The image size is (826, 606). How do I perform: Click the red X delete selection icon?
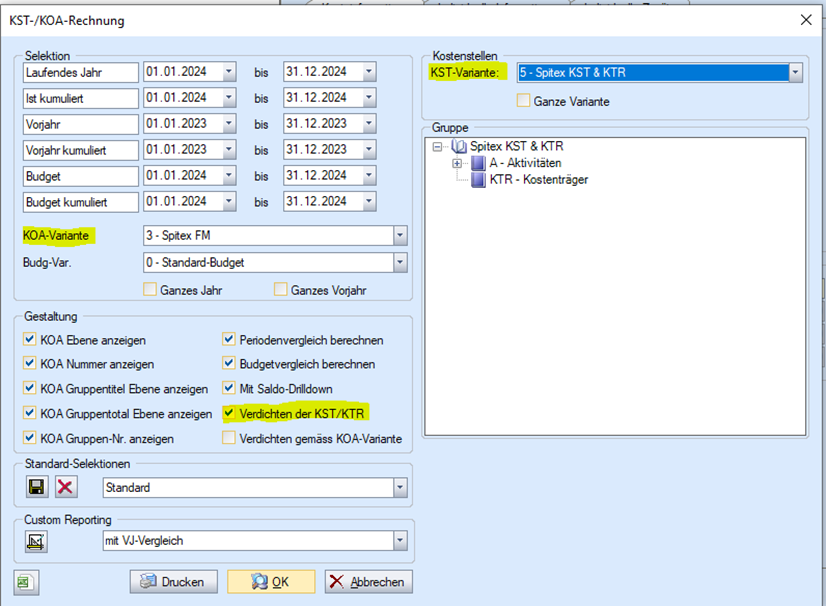(65, 488)
